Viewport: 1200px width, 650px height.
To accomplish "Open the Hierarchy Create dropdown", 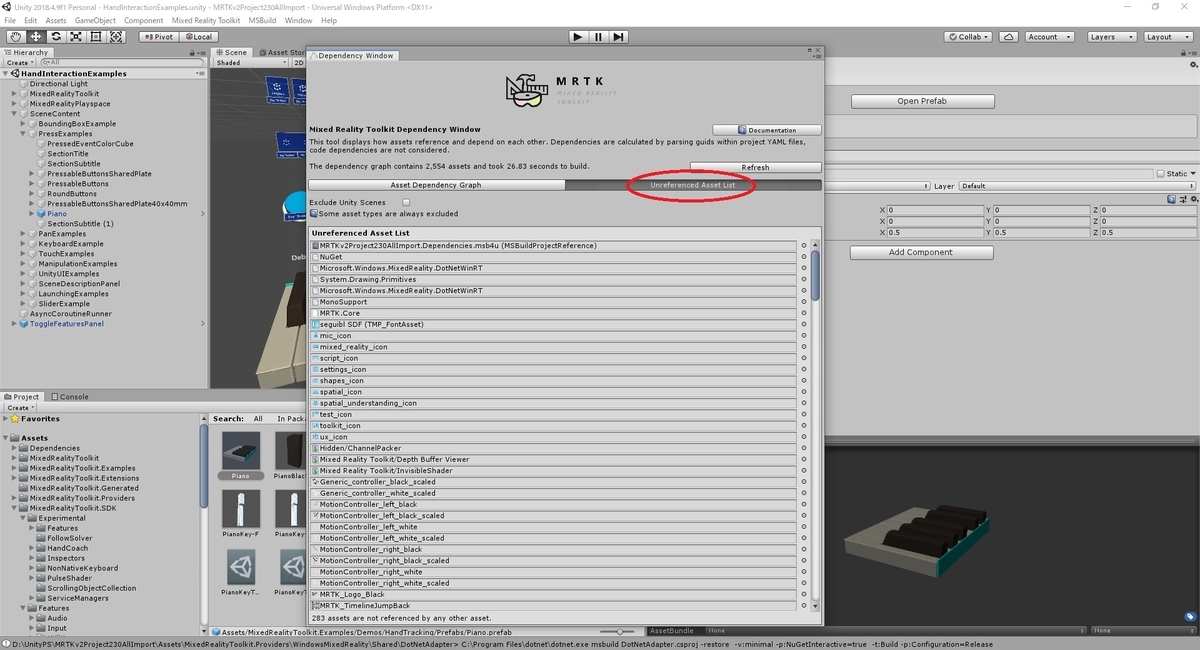I will [x=20, y=62].
